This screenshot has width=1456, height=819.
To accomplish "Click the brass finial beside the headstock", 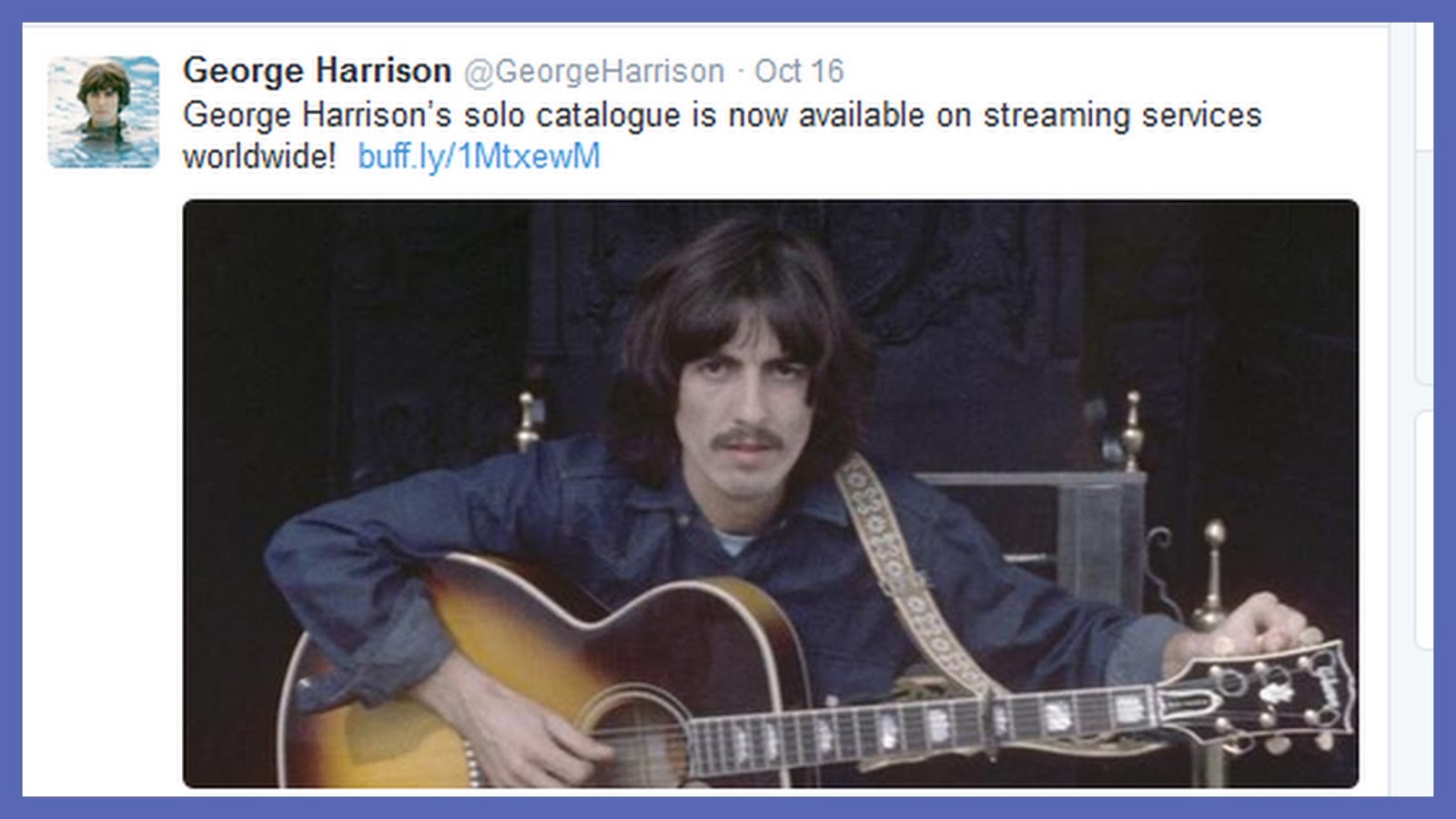I will tap(1213, 575).
